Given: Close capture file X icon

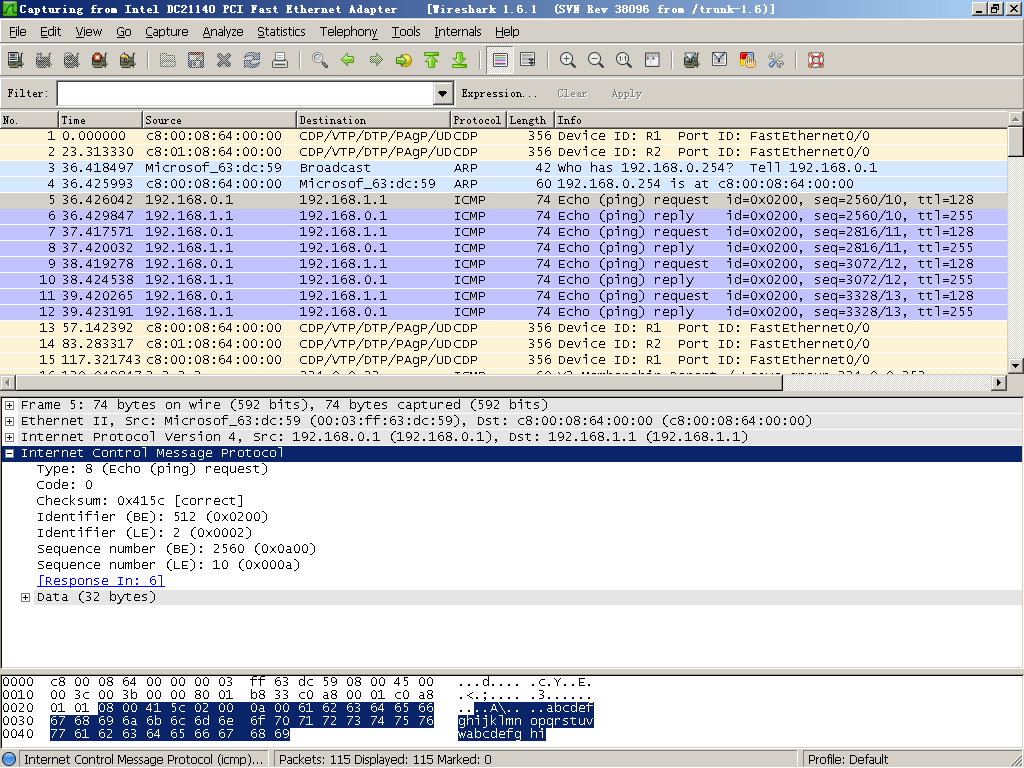Looking at the screenshot, I should [224, 61].
